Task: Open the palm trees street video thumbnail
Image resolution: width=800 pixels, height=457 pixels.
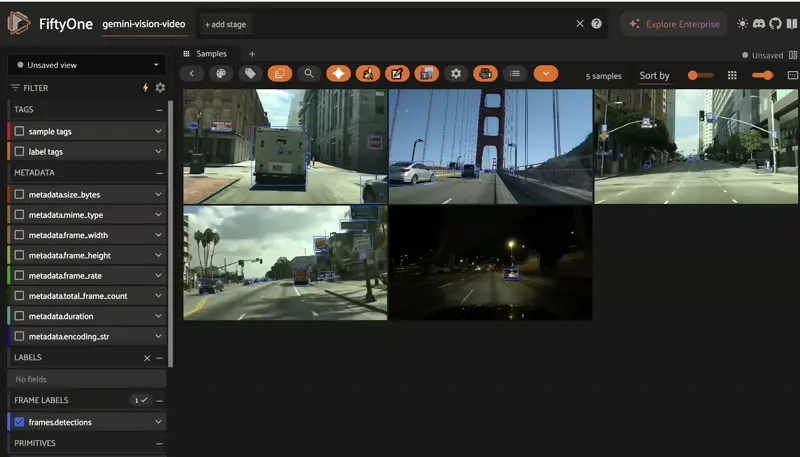Action: click(285, 263)
